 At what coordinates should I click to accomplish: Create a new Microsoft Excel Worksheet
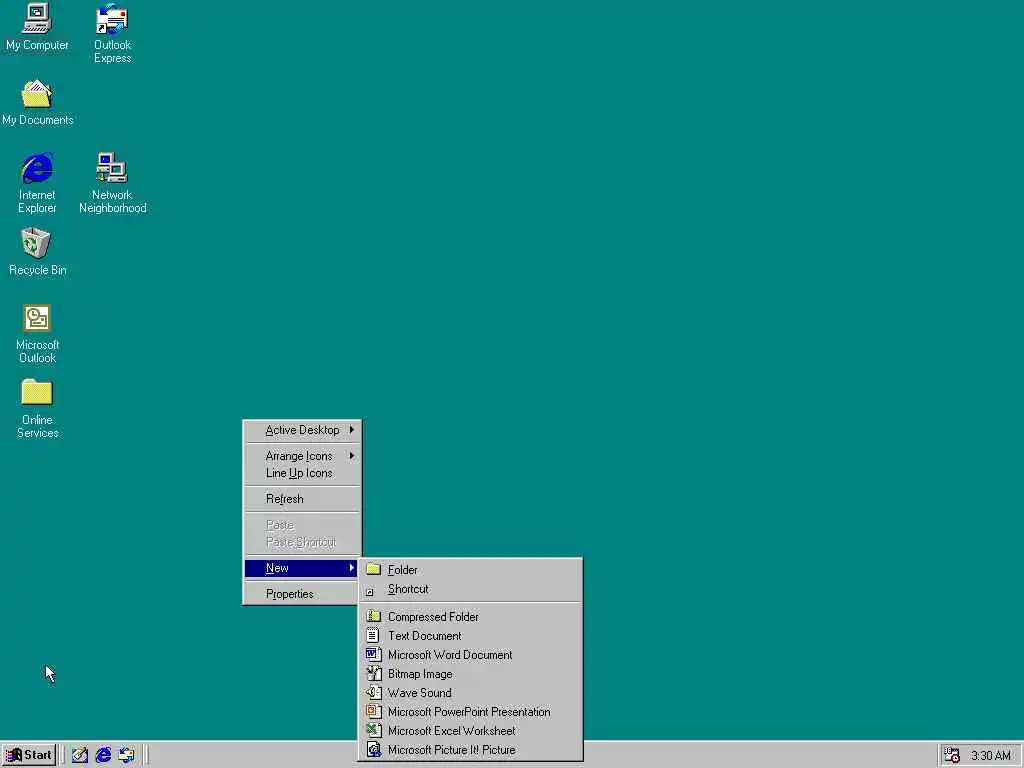(x=470, y=731)
